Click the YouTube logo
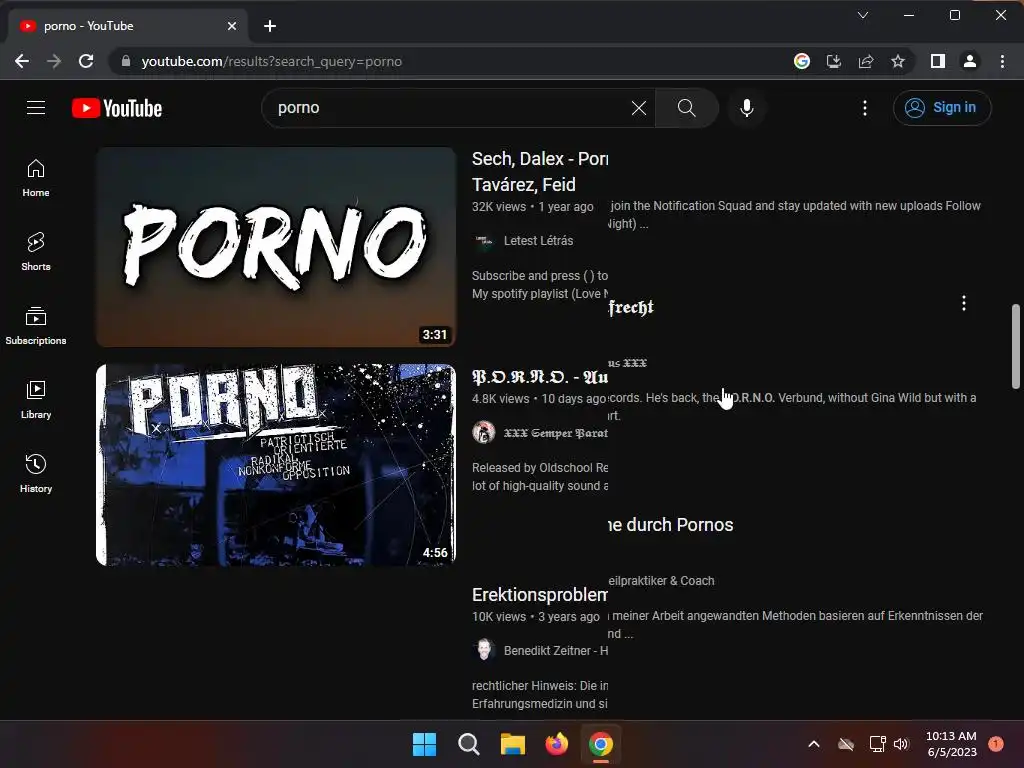Image resolution: width=1024 pixels, height=768 pixels. click(117, 108)
